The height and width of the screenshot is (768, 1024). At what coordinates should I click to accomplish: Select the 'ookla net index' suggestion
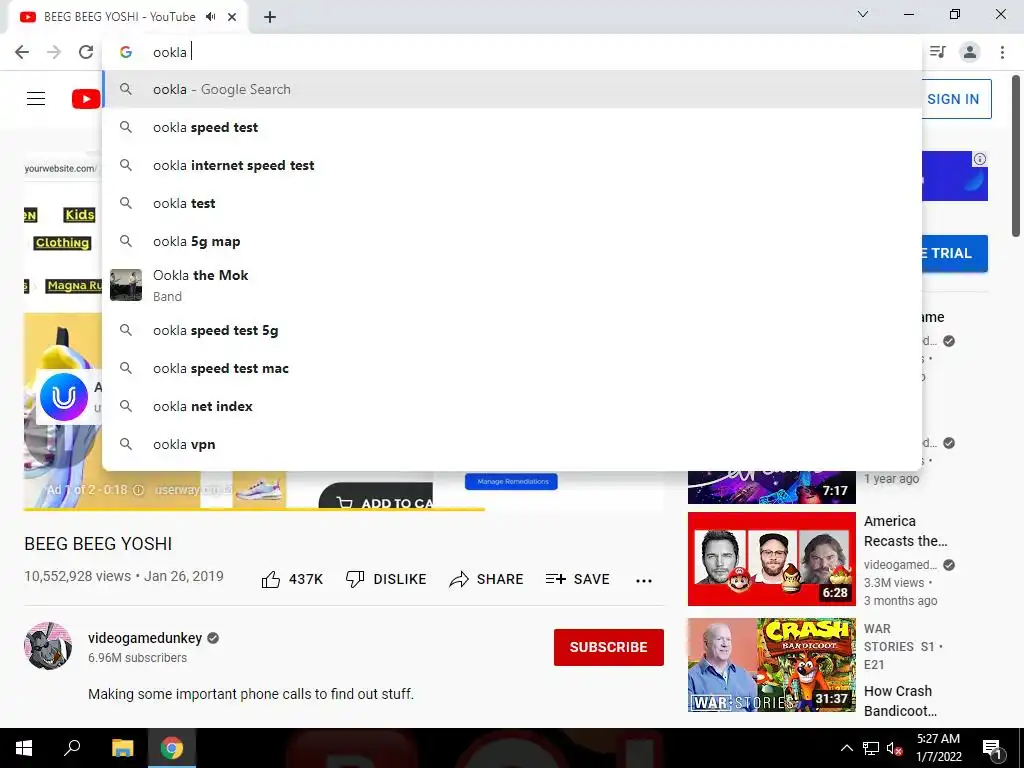(513, 406)
